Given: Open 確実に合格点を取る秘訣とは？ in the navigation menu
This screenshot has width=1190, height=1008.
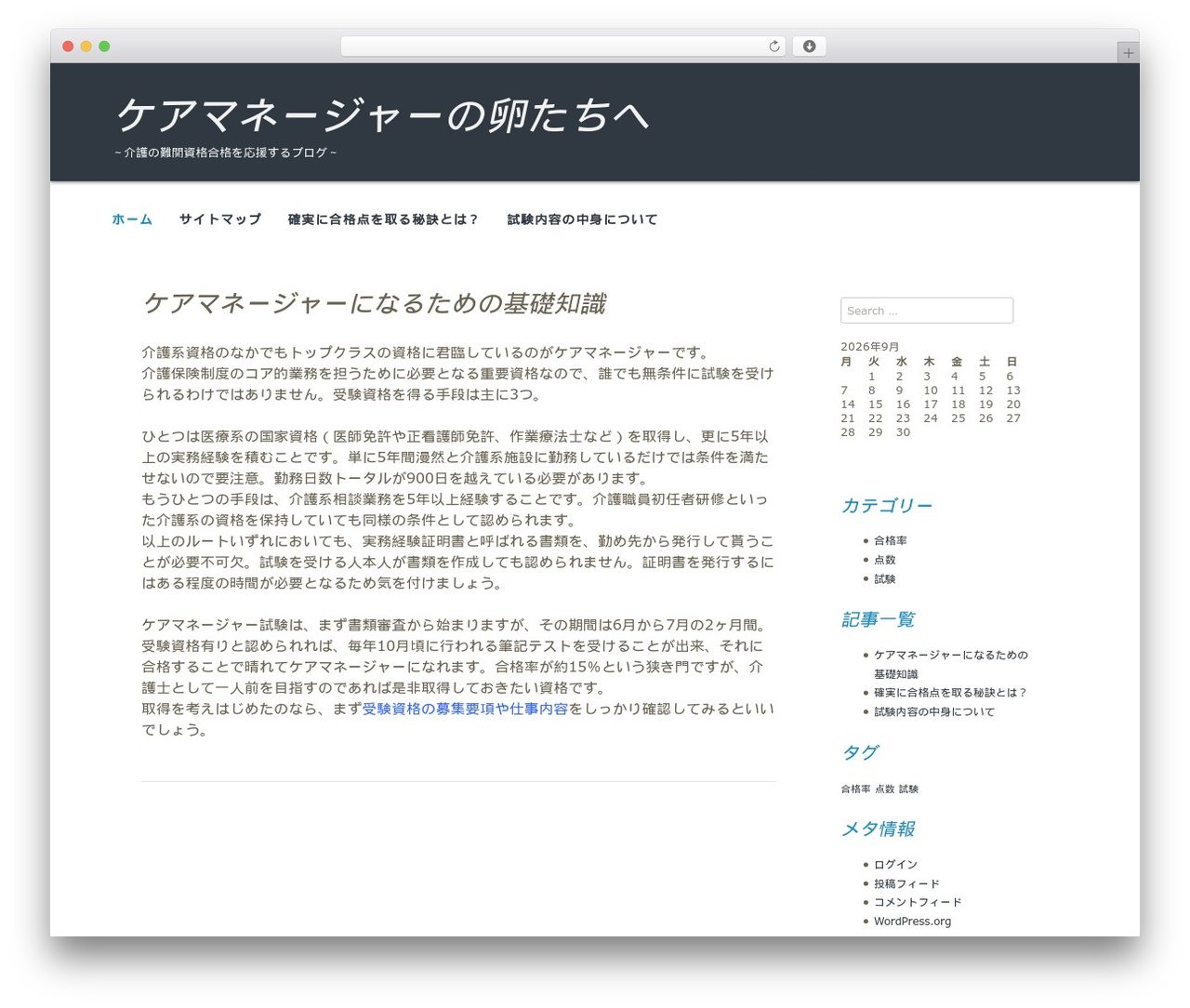Looking at the screenshot, I should [384, 219].
